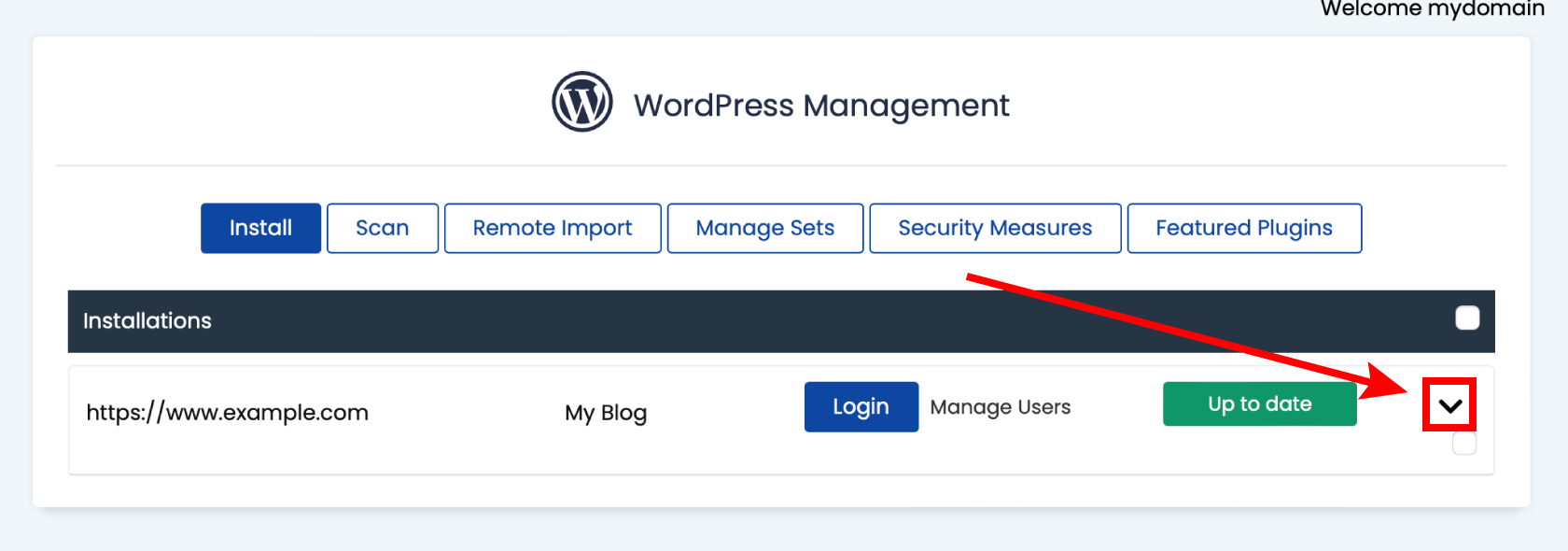Click the WordPress logo icon
Viewport: 1568px width, 551px height.
582,102
